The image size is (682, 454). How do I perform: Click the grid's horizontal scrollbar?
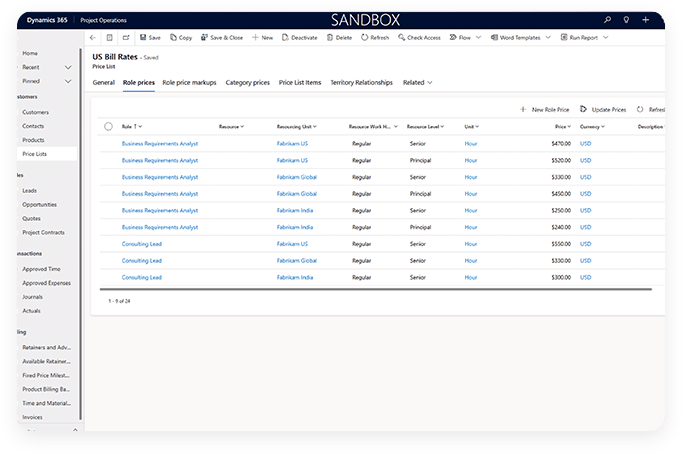380,289
